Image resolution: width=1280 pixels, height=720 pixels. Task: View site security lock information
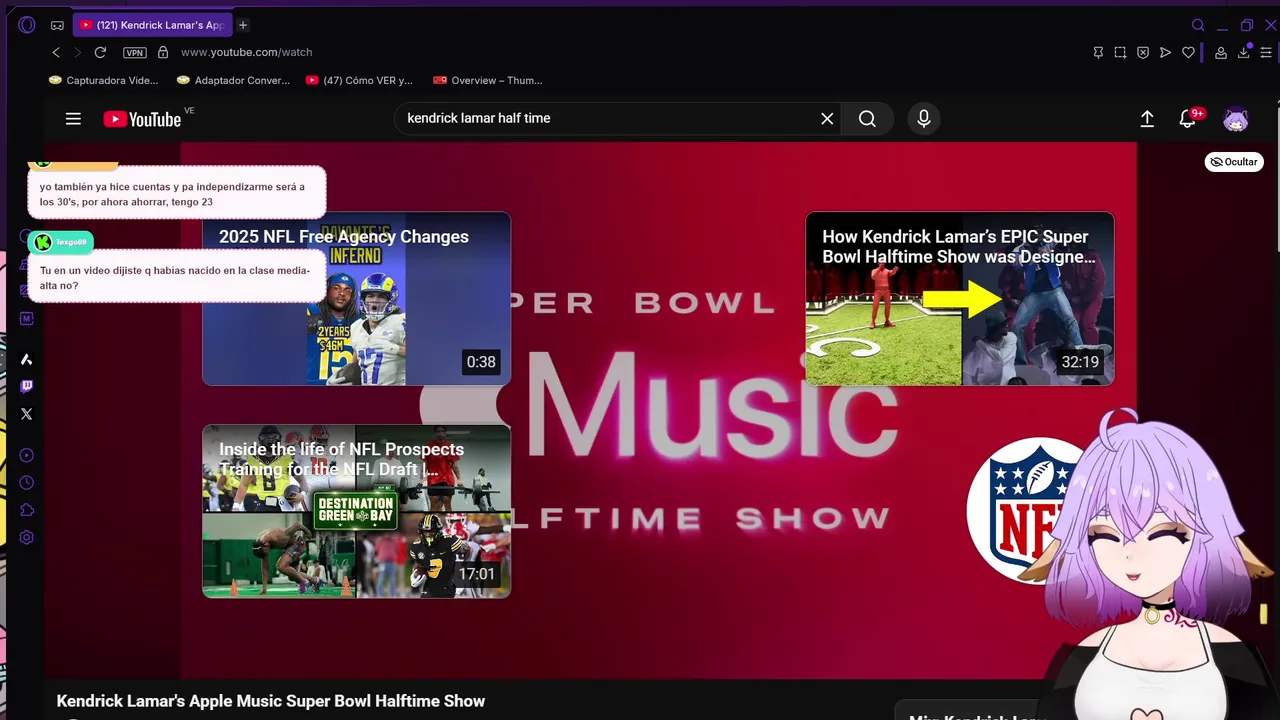point(163,52)
